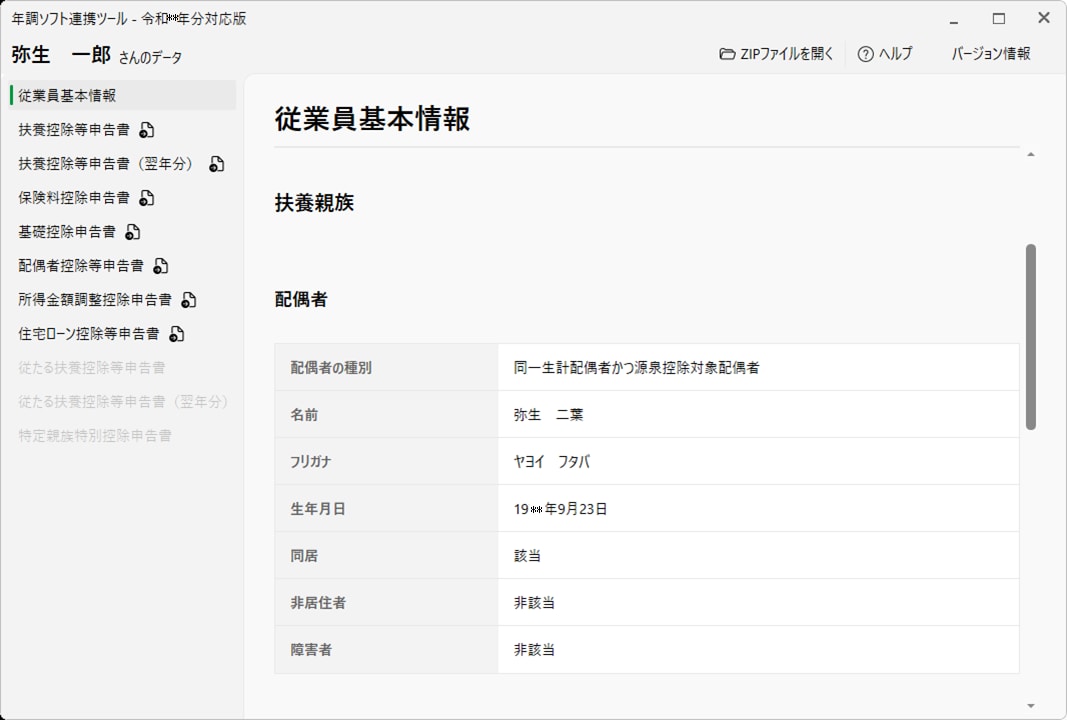Screen dimensions: 1067x720
Task: Click the question mark help icon
Action: (866, 54)
